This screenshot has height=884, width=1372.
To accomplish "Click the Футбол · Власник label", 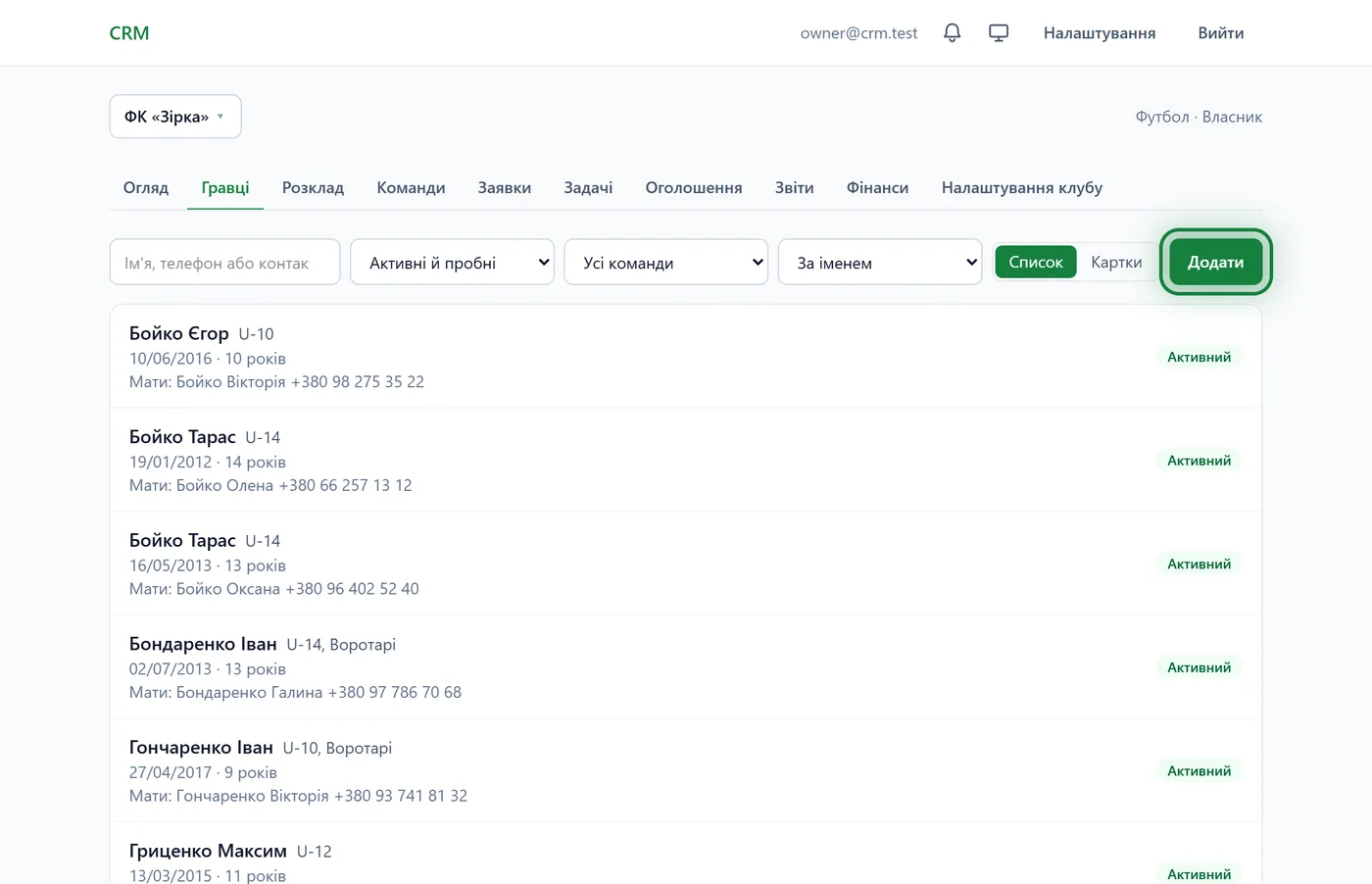I will (x=1199, y=117).
